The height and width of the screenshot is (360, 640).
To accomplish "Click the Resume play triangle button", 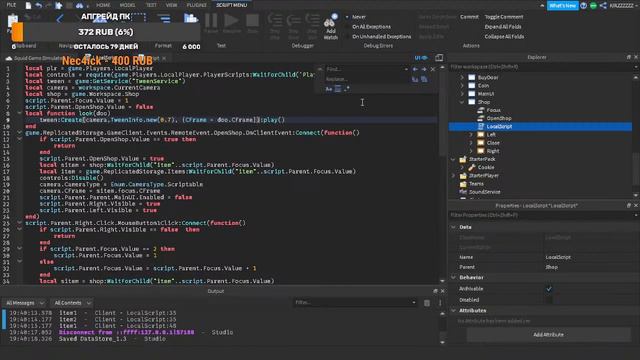I will 231,20.
